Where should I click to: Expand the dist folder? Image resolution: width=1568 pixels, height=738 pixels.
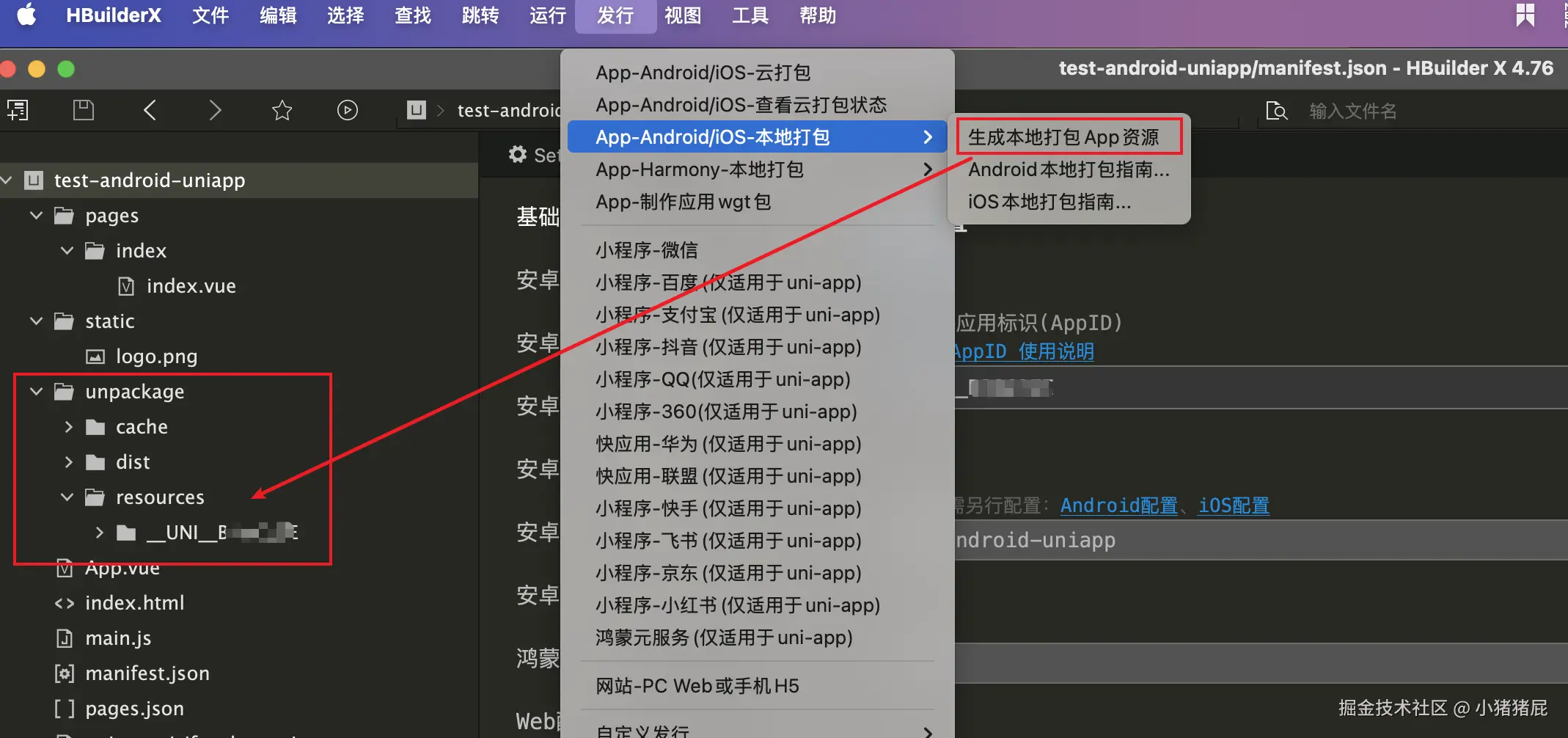pyautogui.click(x=68, y=462)
